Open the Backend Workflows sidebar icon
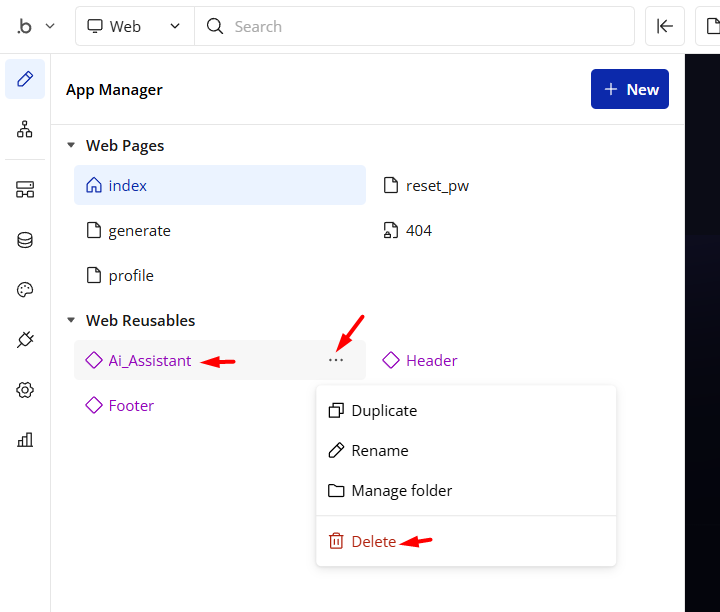 (25, 189)
